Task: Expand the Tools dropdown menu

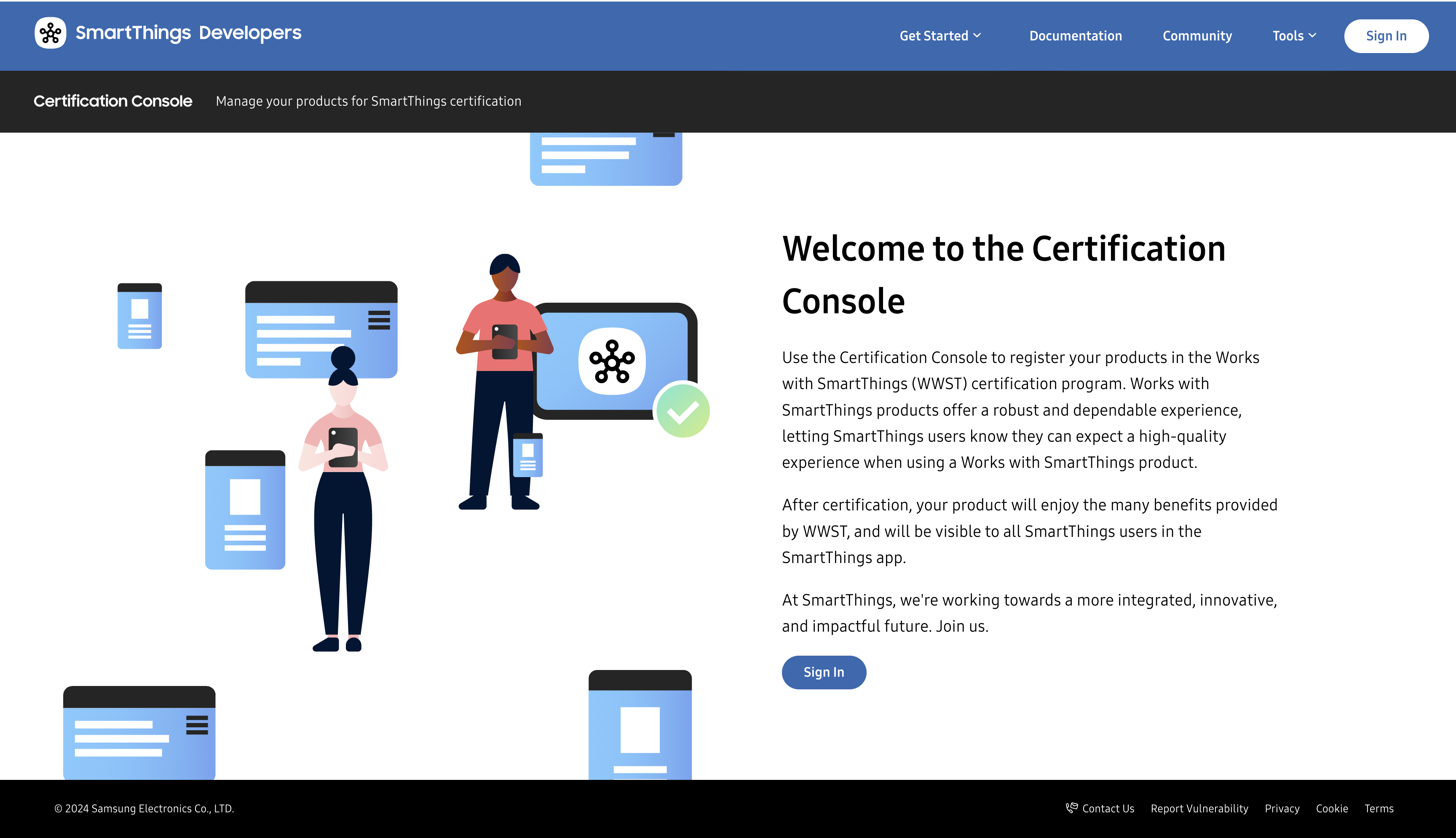Action: pos(1294,36)
